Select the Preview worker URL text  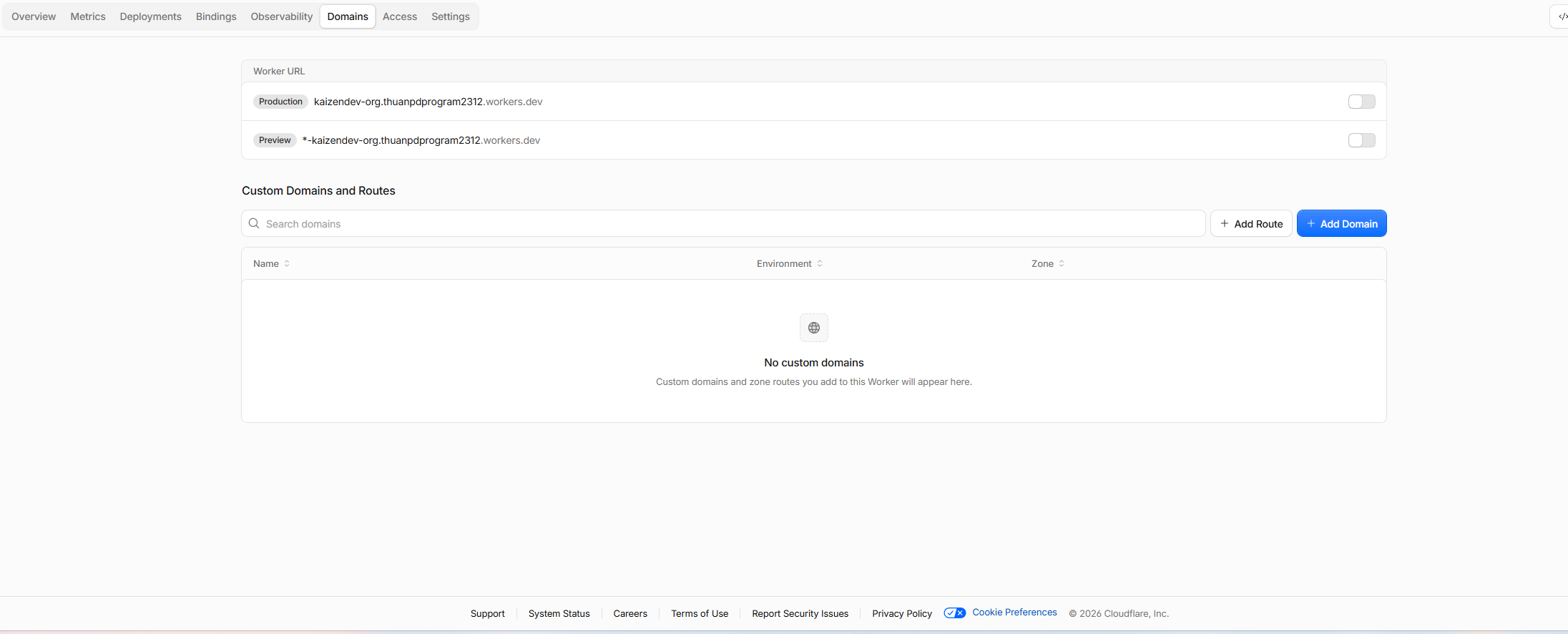[x=421, y=140]
